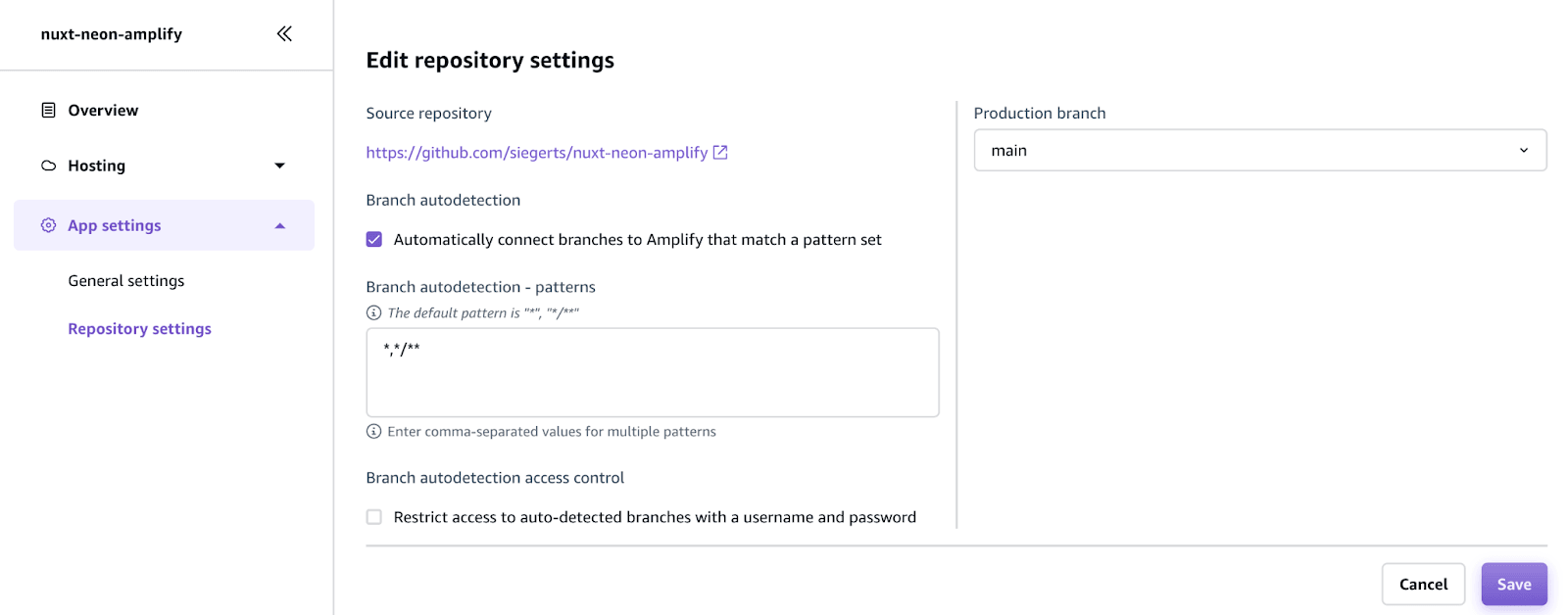Image resolution: width=1568 pixels, height=615 pixels.
Task: Click the nuxt-neon-amplify app title
Action: click(110, 33)
